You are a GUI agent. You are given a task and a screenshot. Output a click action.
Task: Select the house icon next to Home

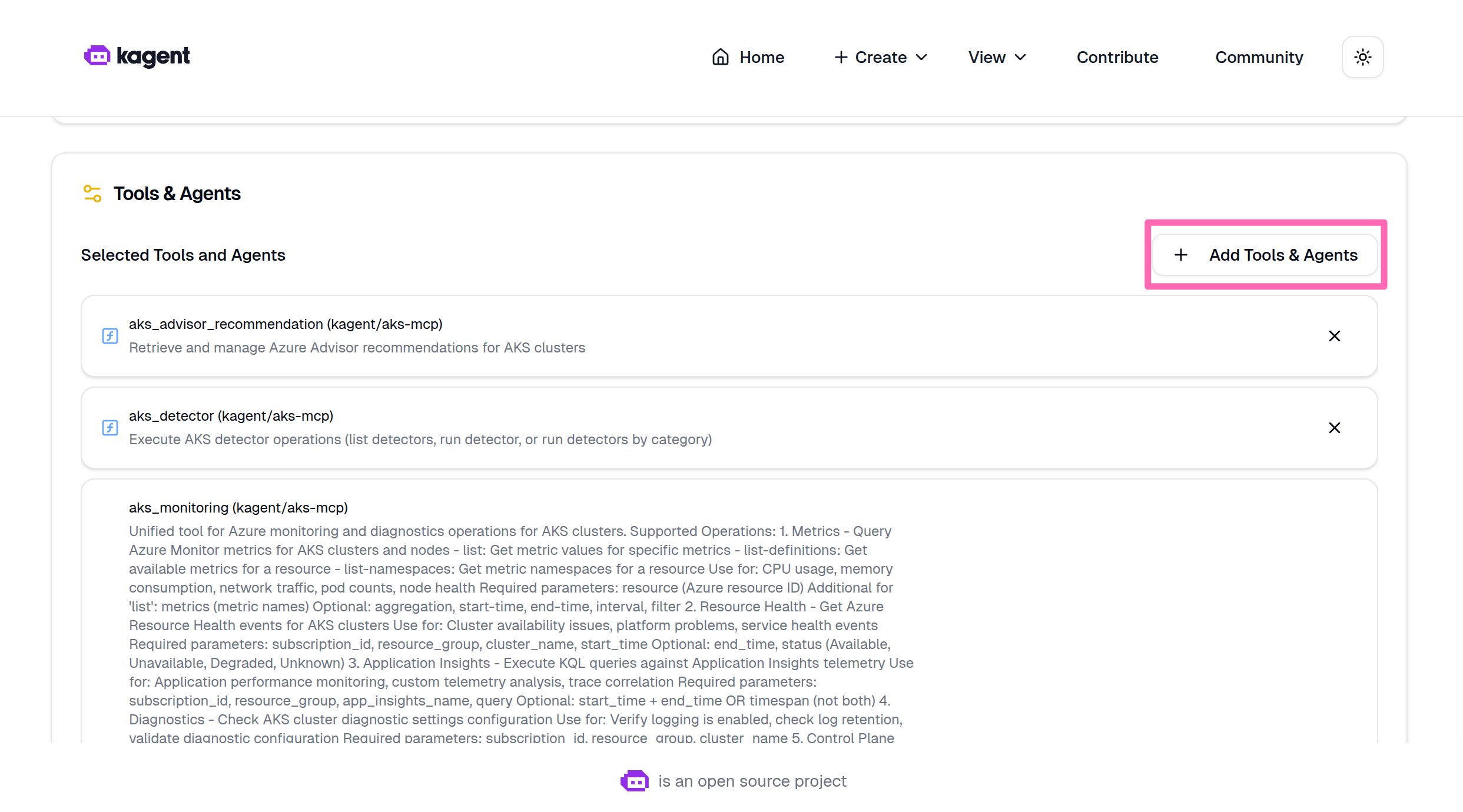pos(719,57)
